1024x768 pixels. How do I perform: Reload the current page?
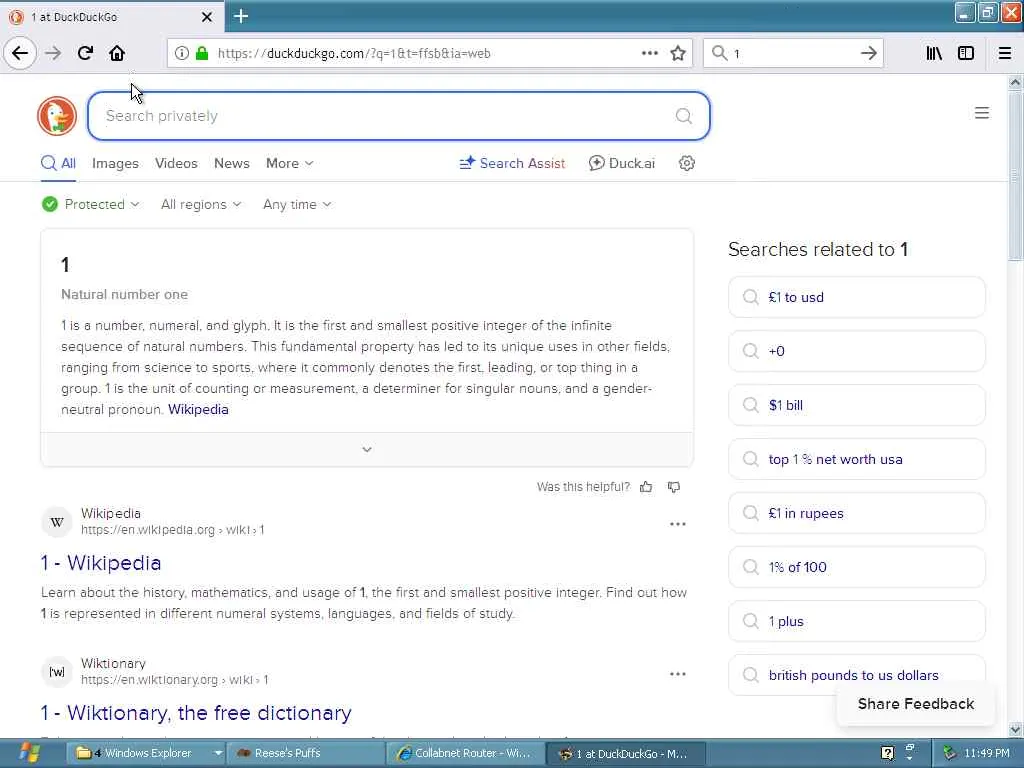(85, 53)
